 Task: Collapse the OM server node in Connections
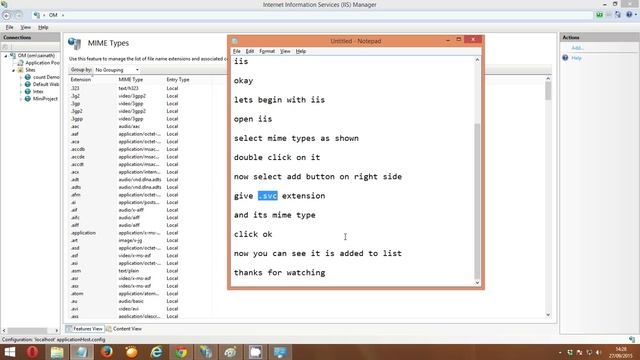[x=6, y=56]
